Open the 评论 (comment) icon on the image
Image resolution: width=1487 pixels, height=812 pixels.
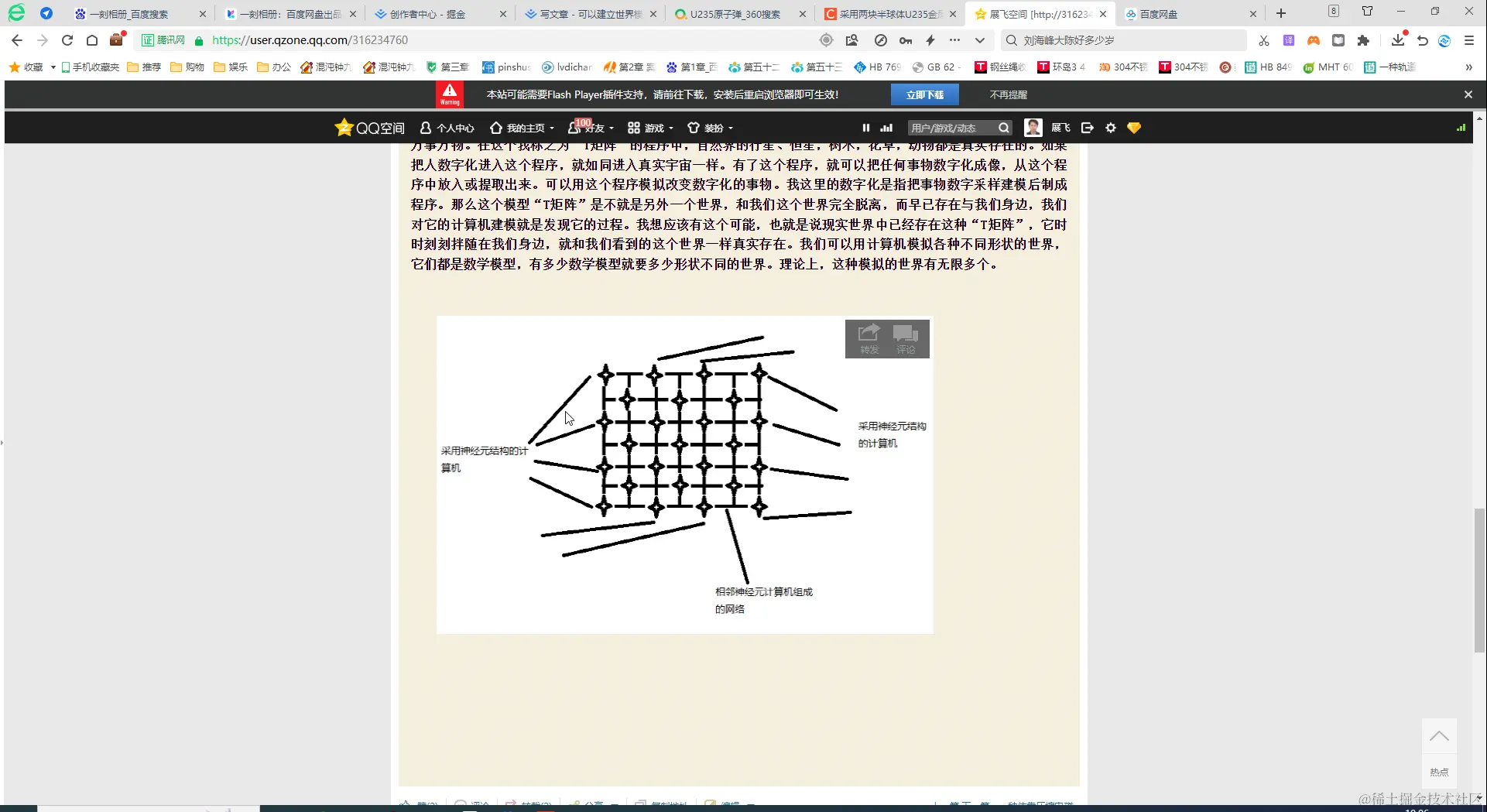tap(906, 338)
